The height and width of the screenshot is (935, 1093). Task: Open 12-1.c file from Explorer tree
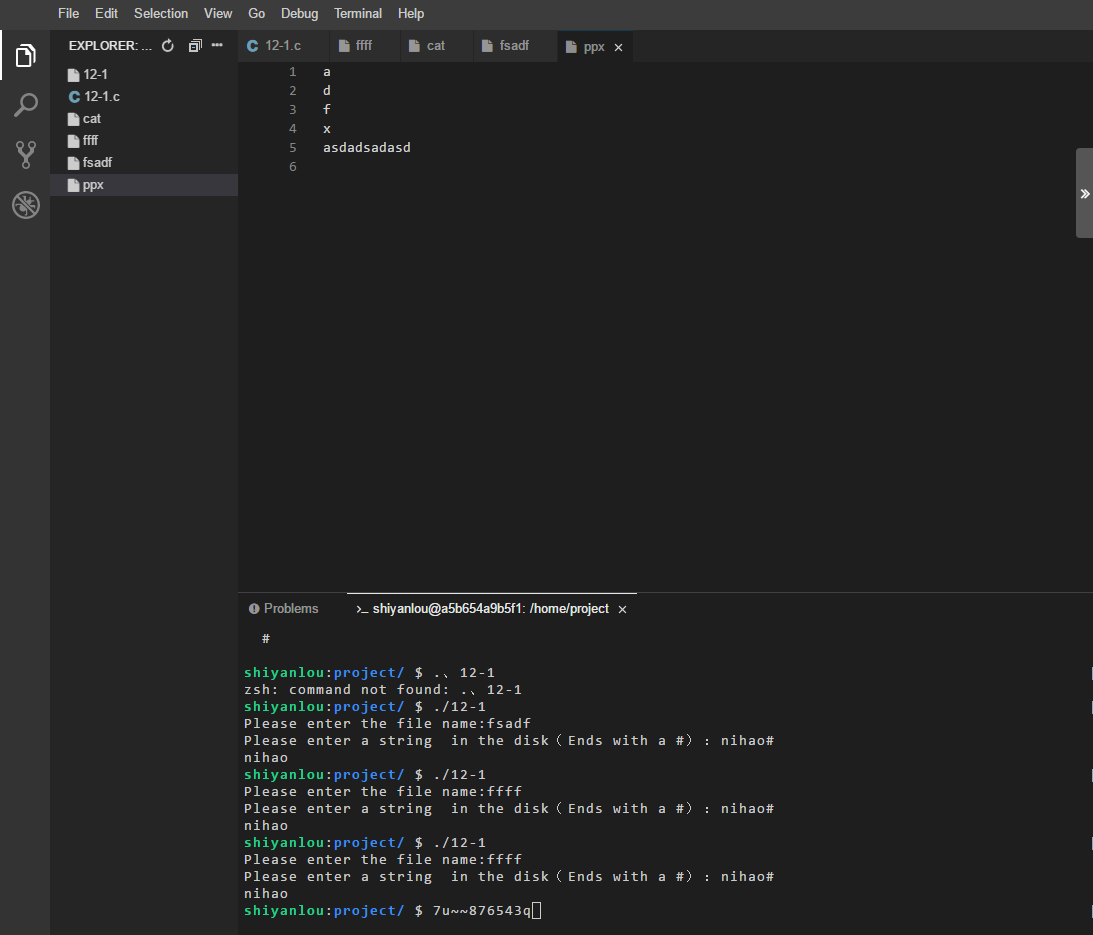102,97
